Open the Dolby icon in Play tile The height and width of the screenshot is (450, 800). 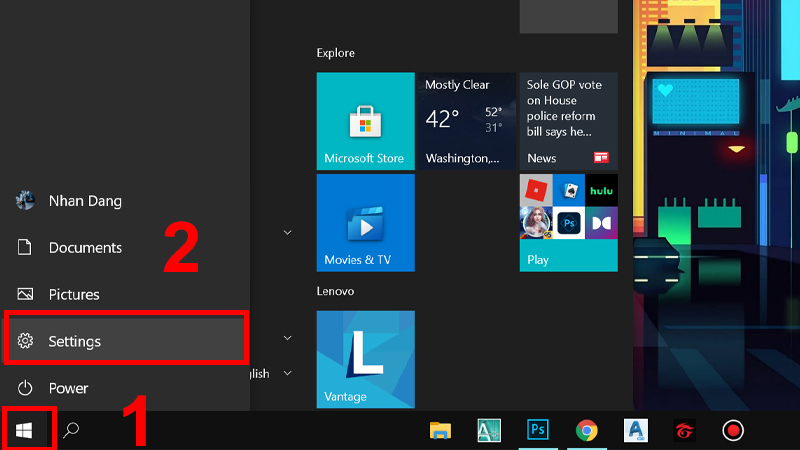click(602, 223)
